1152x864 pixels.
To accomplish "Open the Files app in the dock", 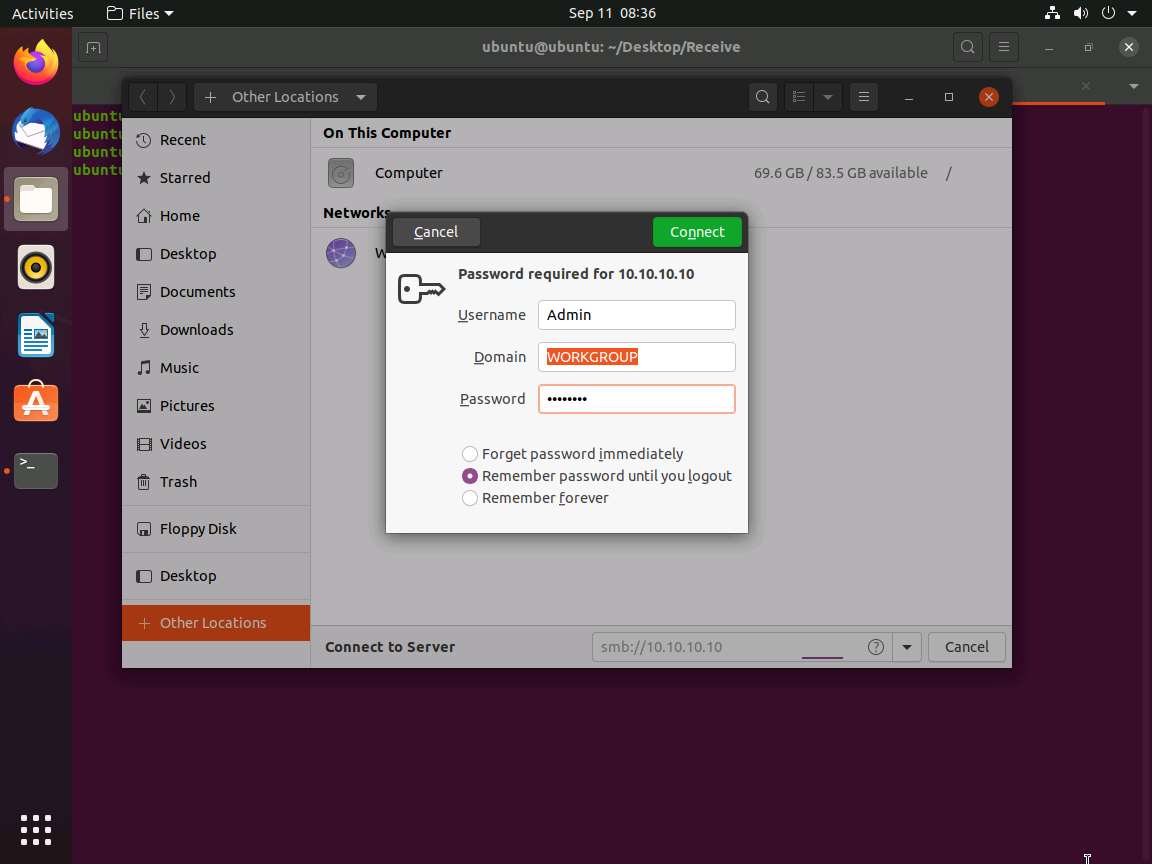I will point(35,199).
